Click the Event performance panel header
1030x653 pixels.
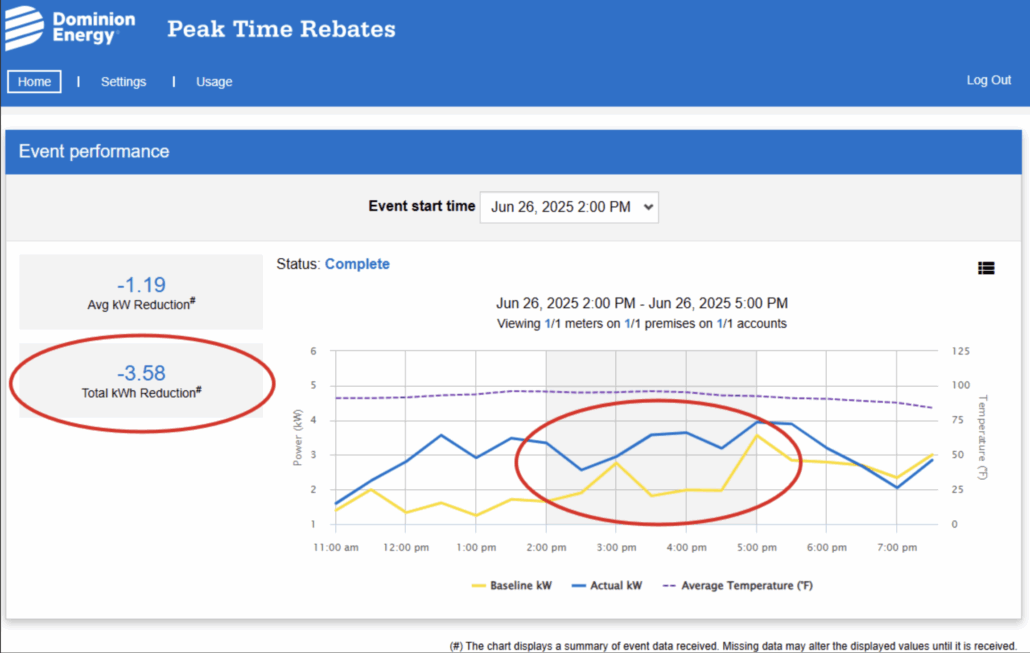514,152
